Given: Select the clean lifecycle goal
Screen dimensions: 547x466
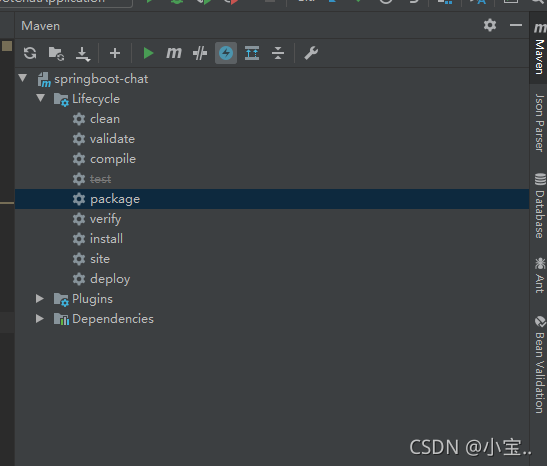Looking at the screenshot, I should tap(105, 119).
